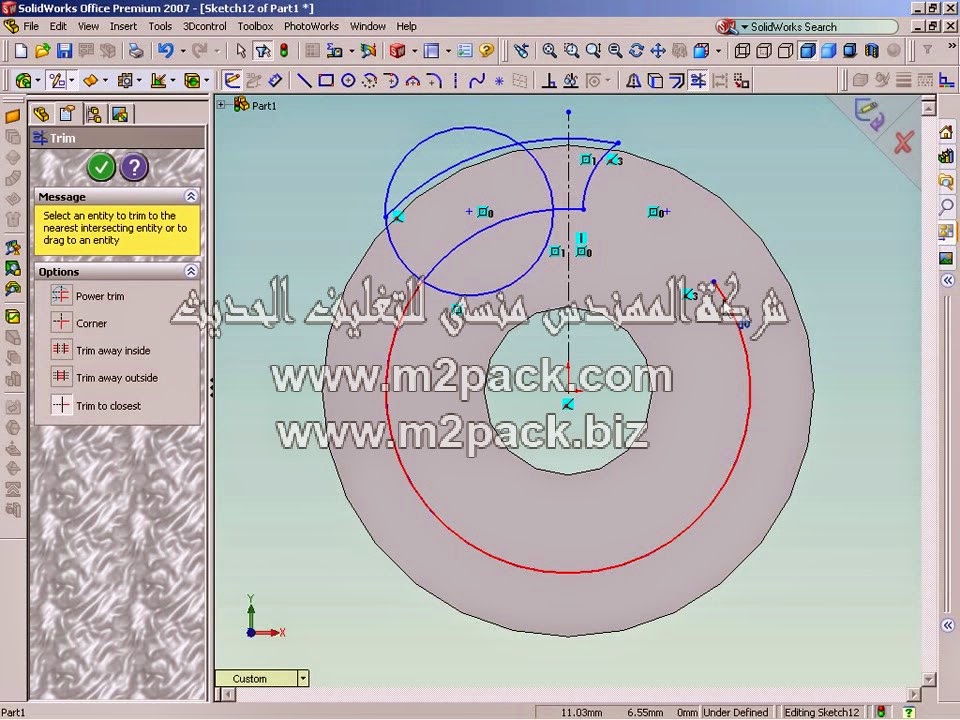Toggle Wireframe display mode

[742, 51]
